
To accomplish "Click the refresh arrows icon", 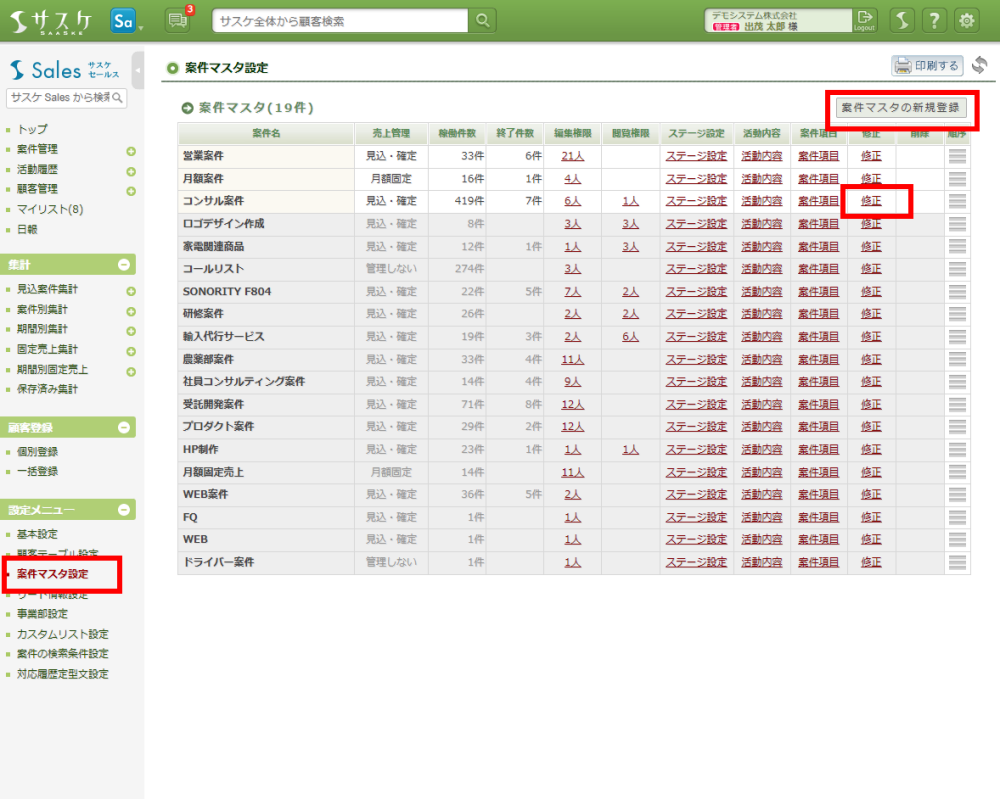I will tap(979, 66).
